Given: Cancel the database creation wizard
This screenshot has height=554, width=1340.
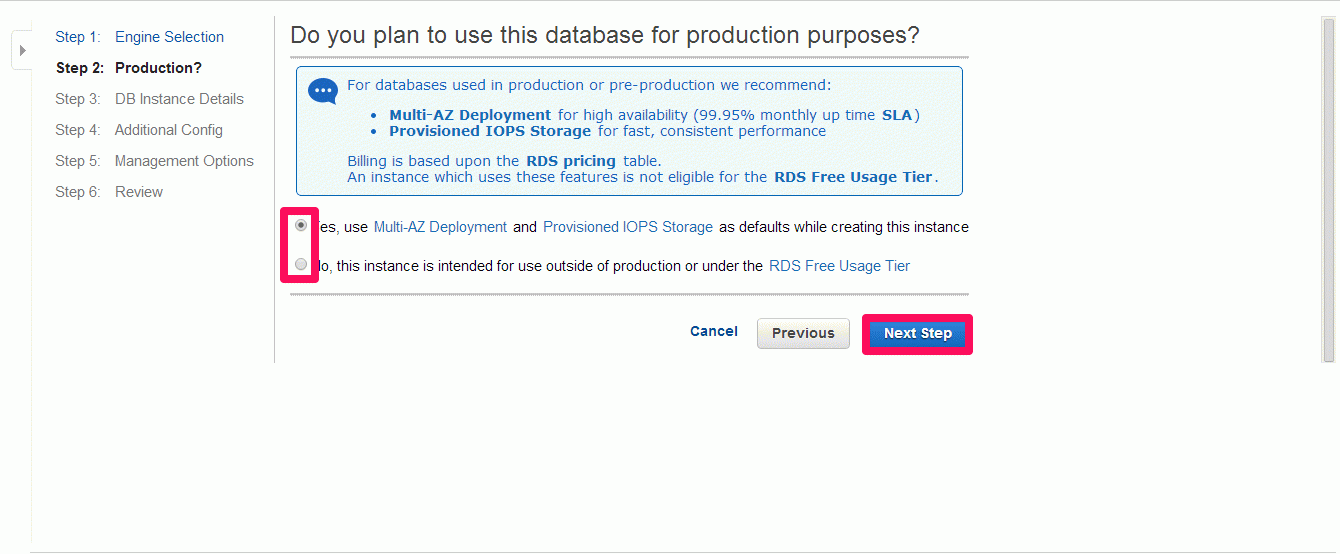Looking at the screenshot, I should coord(714,332).
